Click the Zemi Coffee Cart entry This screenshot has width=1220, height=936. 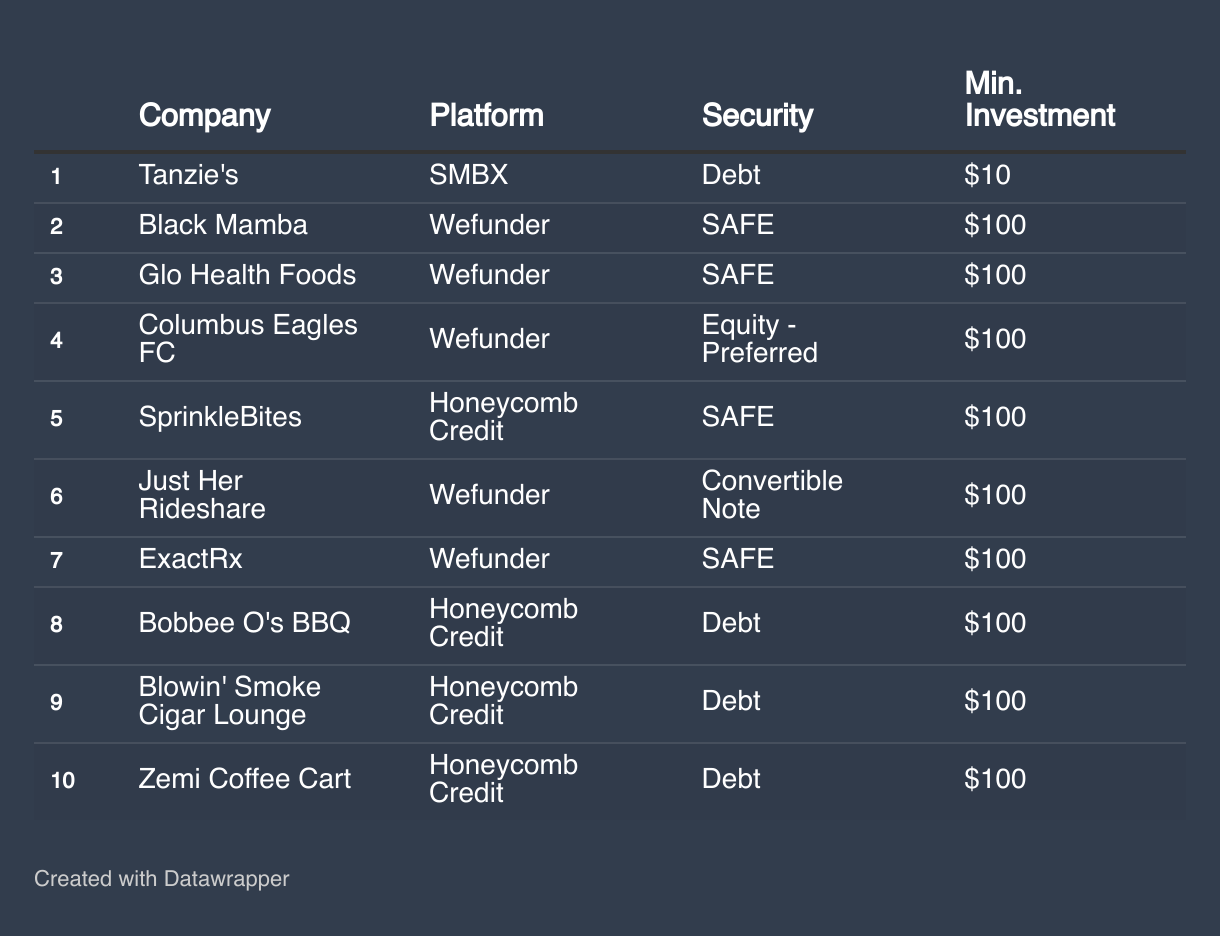(244, 779)
